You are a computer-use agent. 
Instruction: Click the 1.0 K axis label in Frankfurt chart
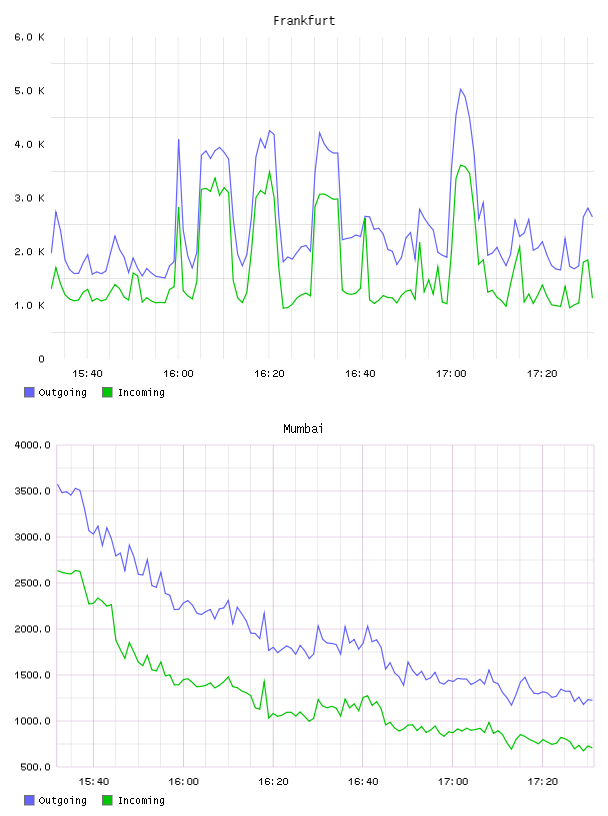click(30, 305)
